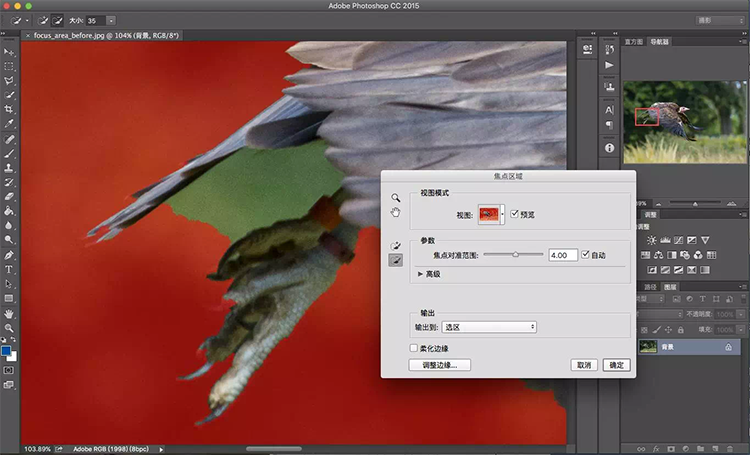Swap foreground and background colors
The width and height of the screenshot is (750, 455).
(x=13, y=339)
